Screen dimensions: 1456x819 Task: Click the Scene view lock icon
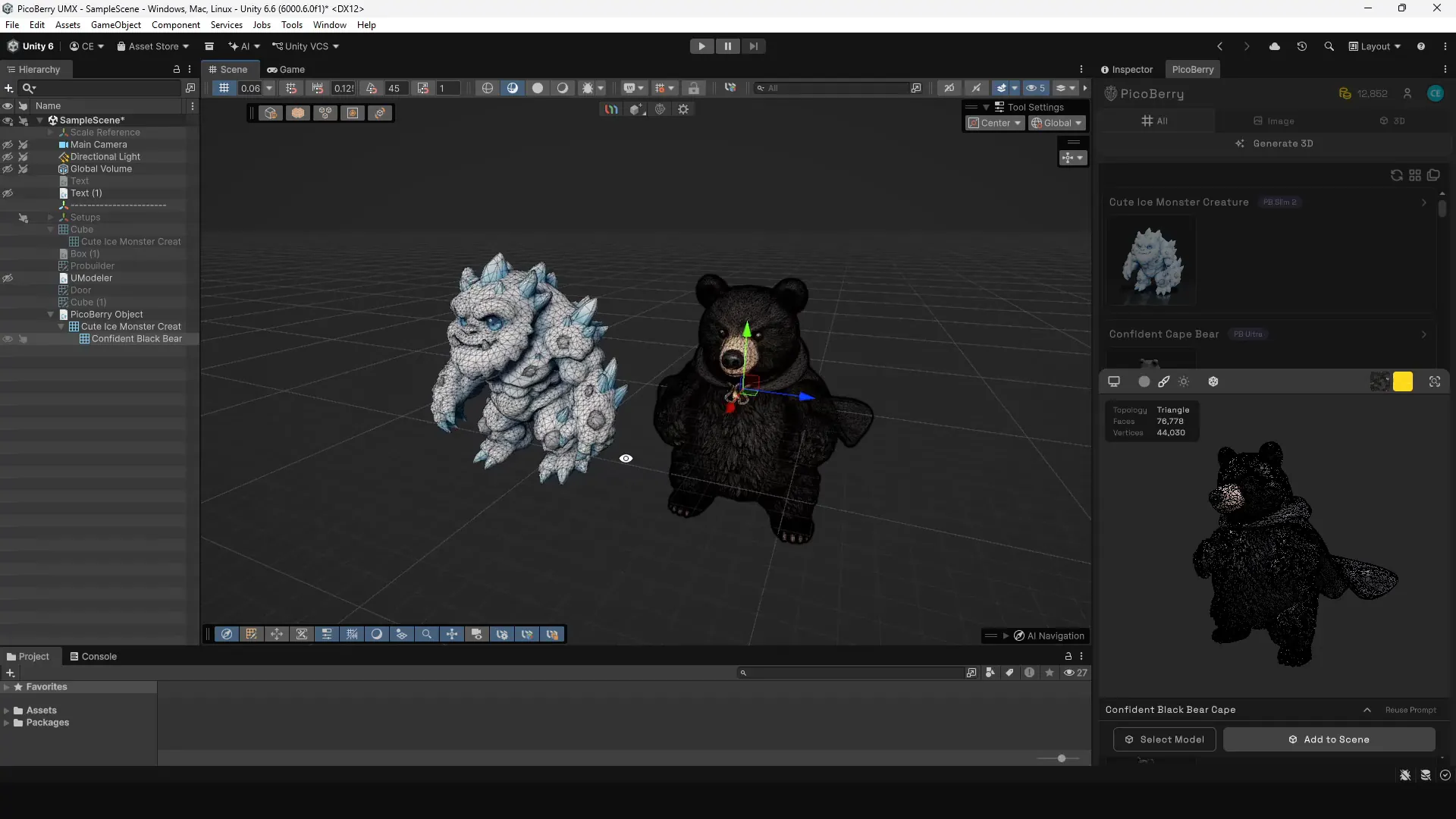pos(693,88)
